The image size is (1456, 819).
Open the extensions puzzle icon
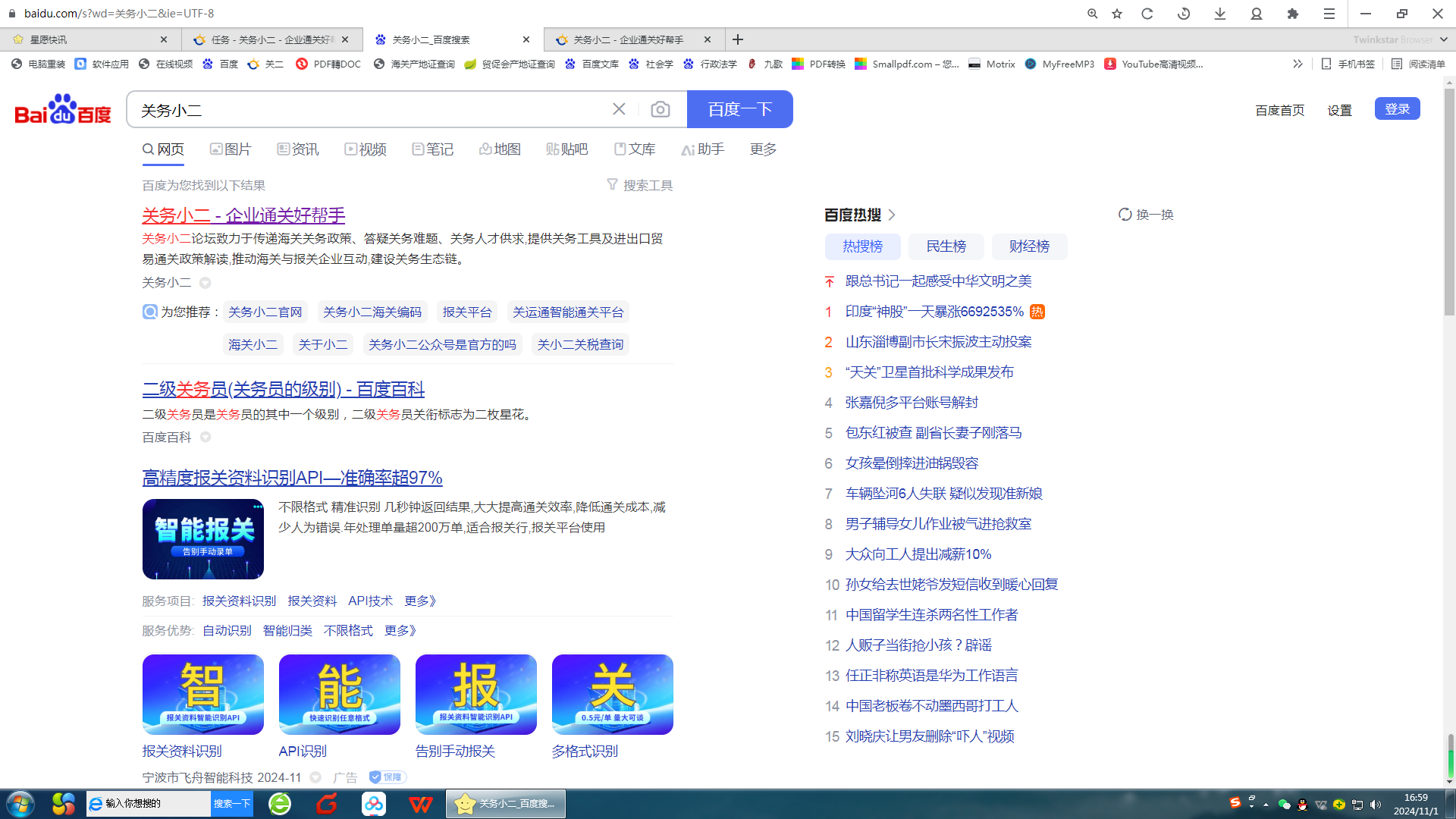(1293, 14)
